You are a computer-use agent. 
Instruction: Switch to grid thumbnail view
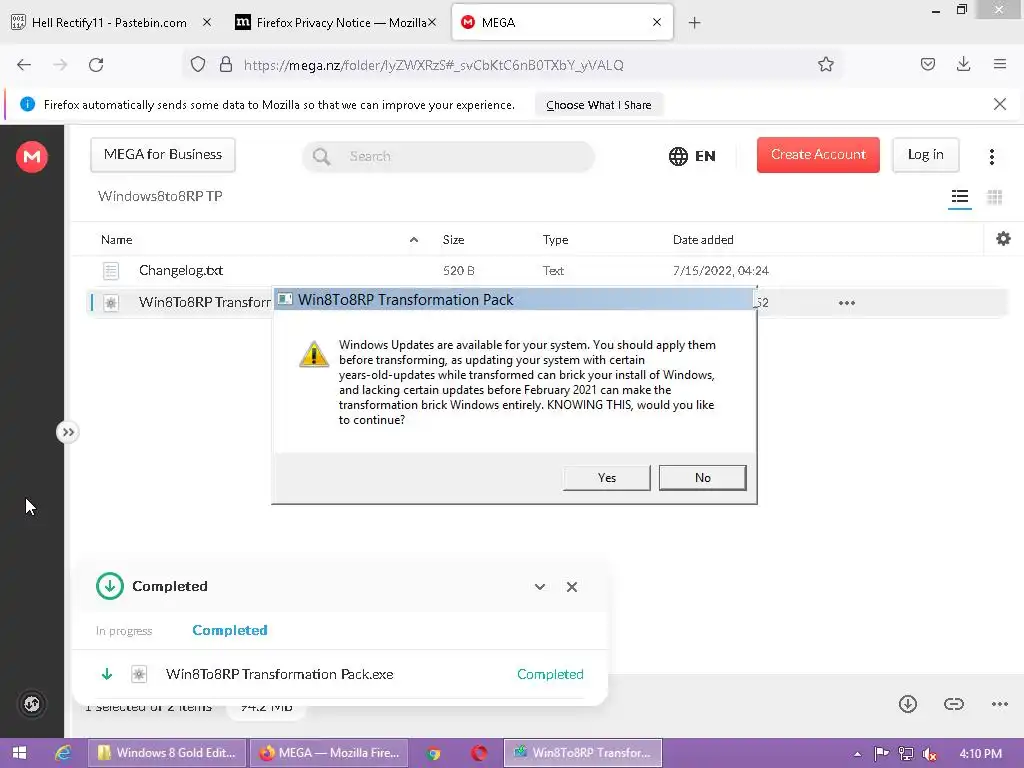pos(994,197)
